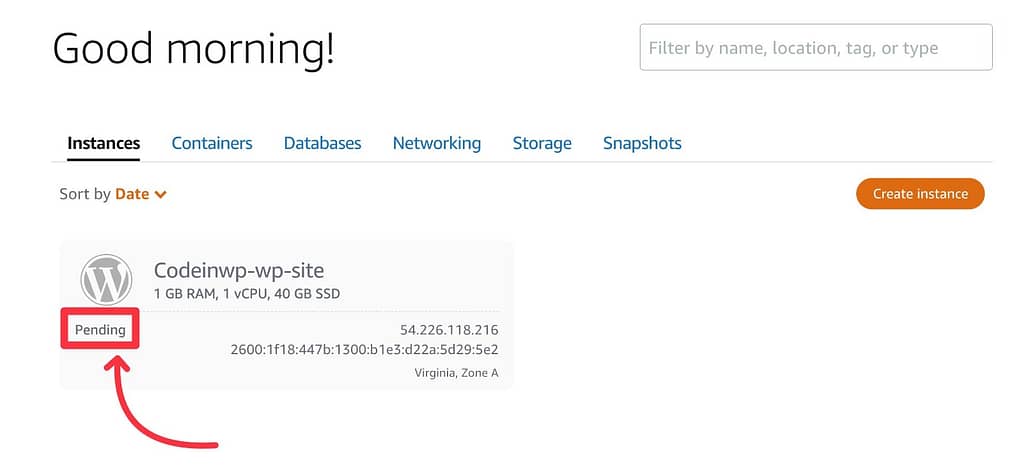The image size is (1023, 468).
Task: Click the Sort by label text
Action: tap(85, 194)
